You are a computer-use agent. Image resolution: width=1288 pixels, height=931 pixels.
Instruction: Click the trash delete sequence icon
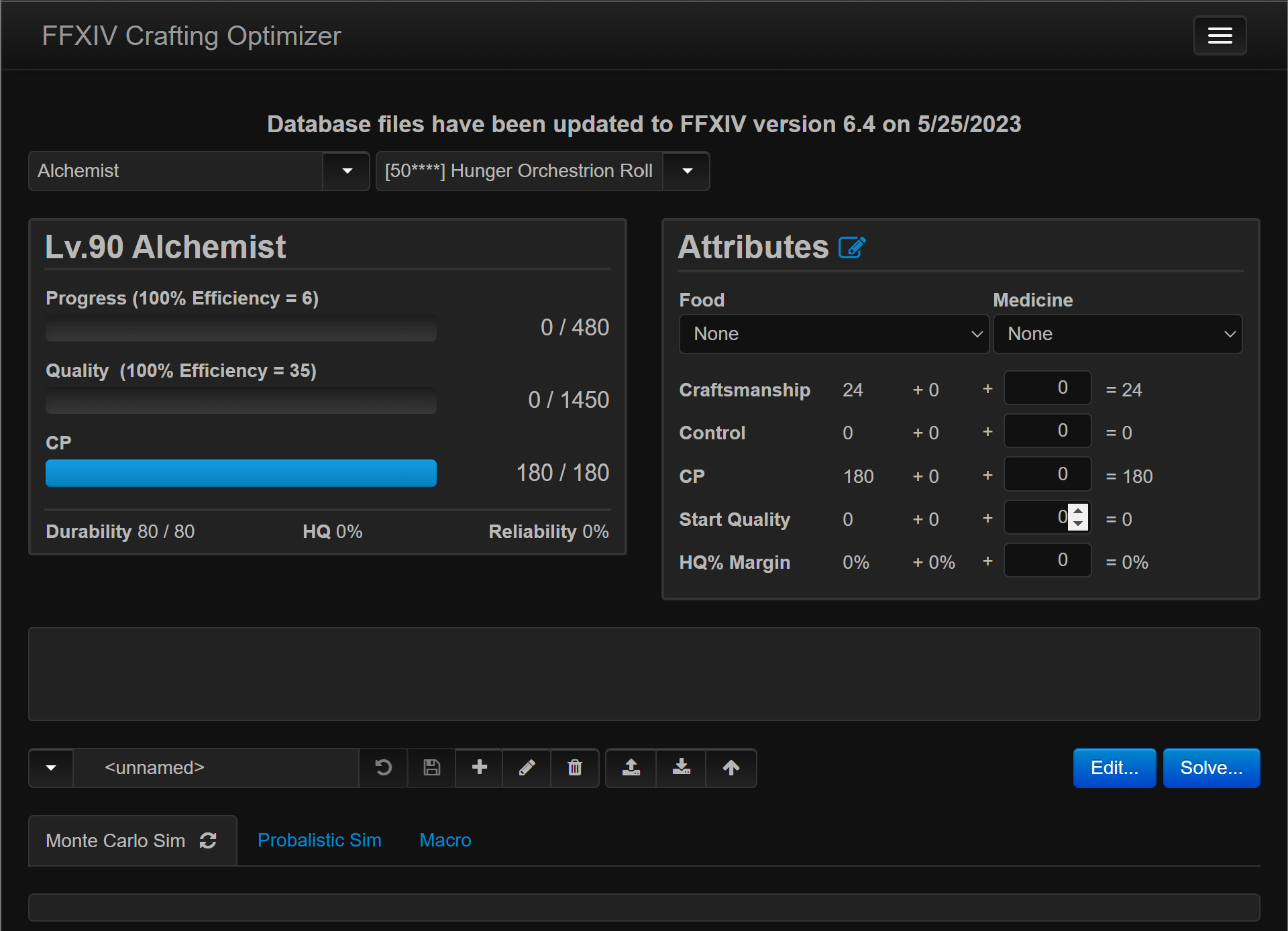575,767
